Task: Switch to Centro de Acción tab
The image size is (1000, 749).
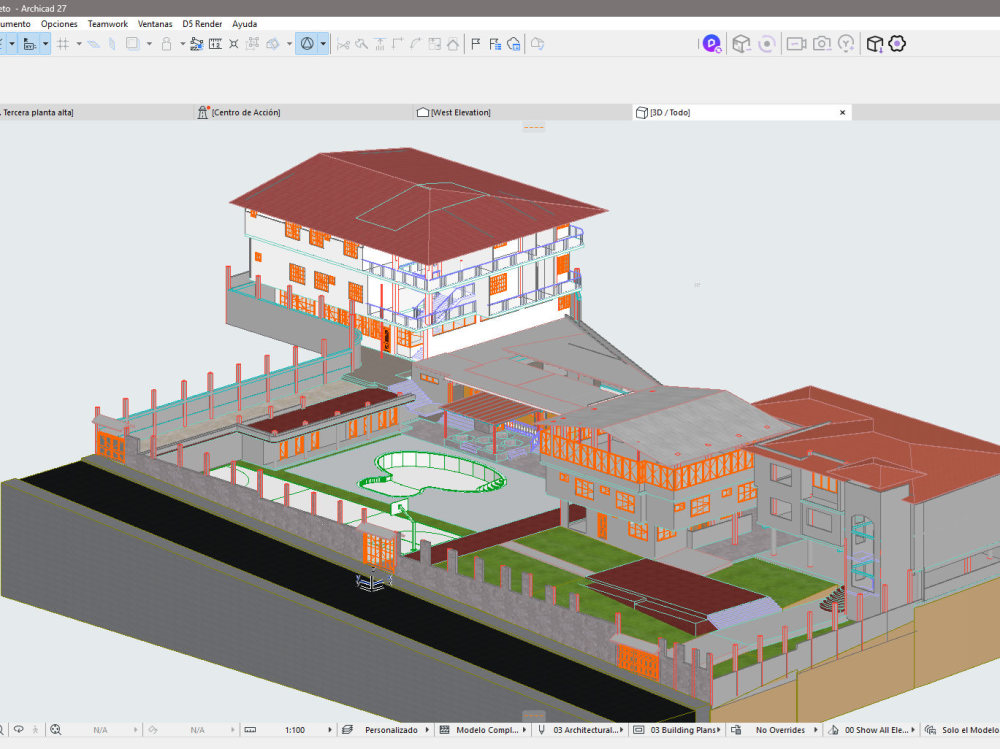Action: [303, 112]
